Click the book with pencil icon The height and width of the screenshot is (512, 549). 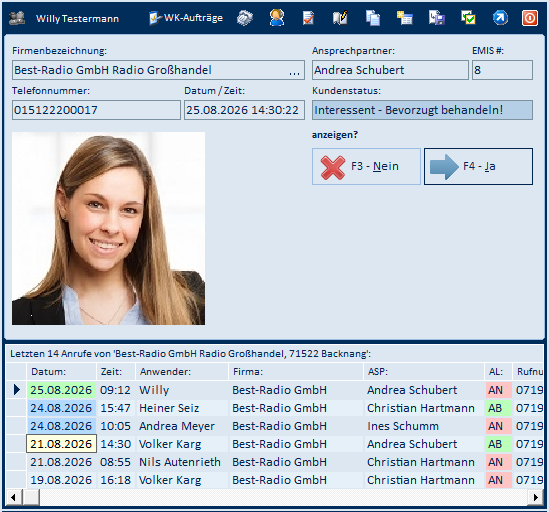click(x=340, y=18)
